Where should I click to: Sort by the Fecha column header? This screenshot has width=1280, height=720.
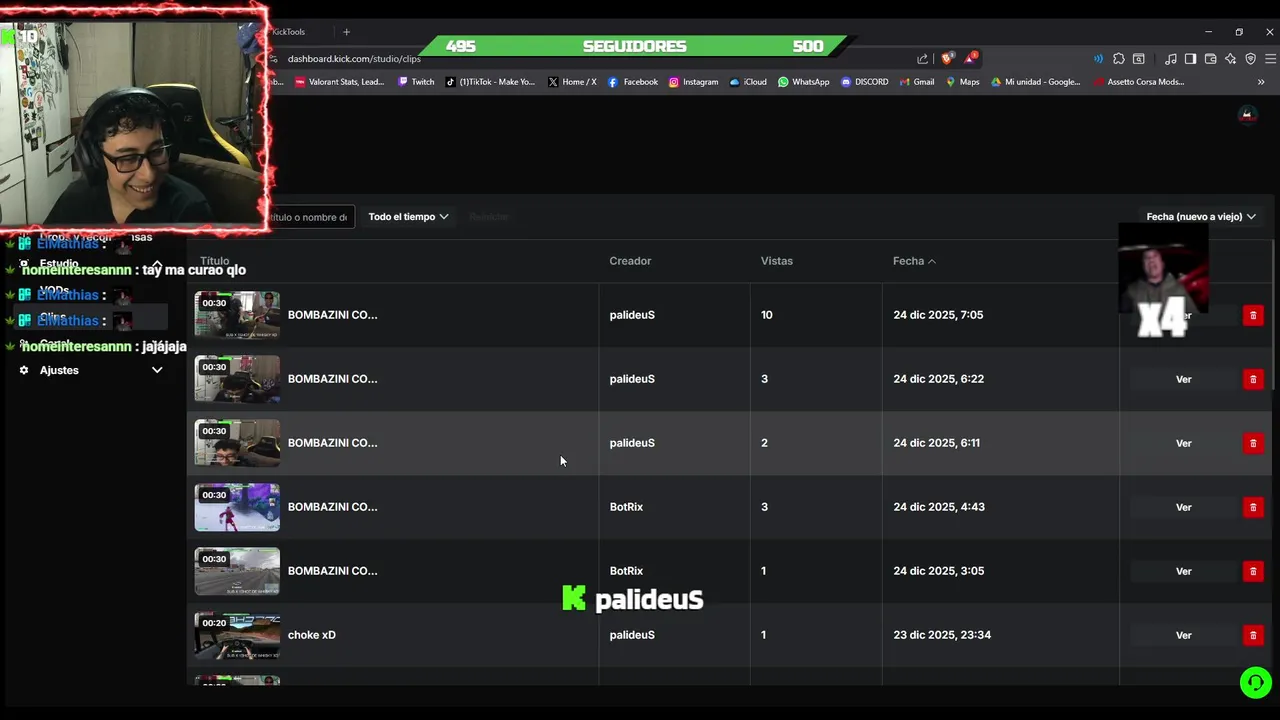point(914,261)
